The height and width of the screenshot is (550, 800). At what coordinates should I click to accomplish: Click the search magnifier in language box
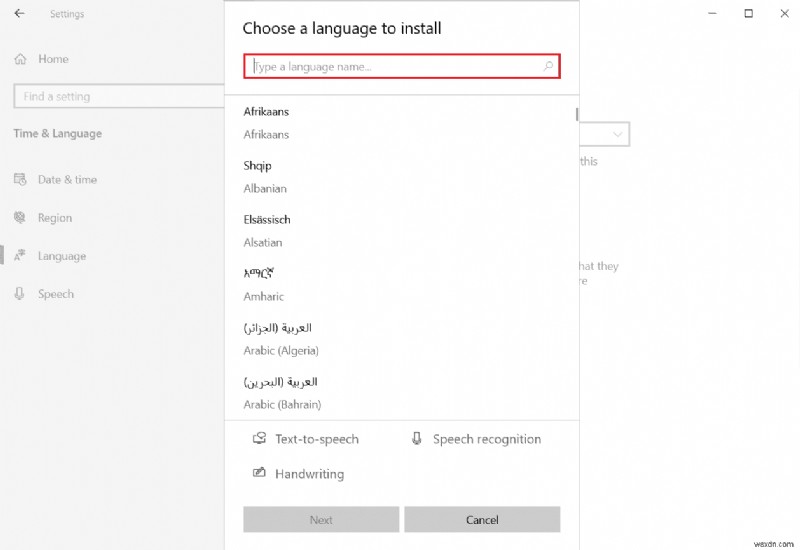pyautogui.click(x=548, y=67)
